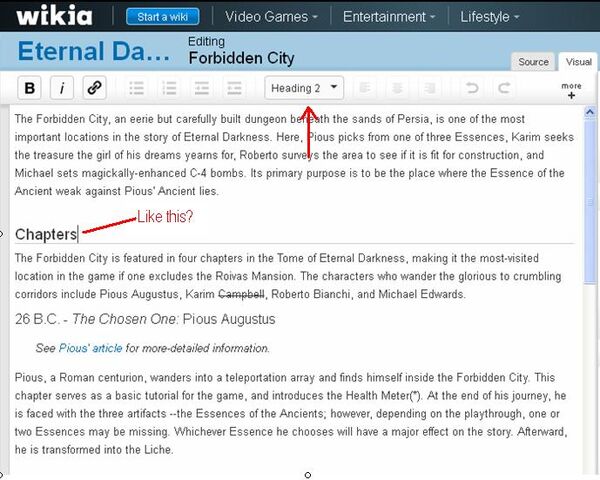Click the editor vertical scrollbar thumb

pyautogui.click(x=590, y=202)
